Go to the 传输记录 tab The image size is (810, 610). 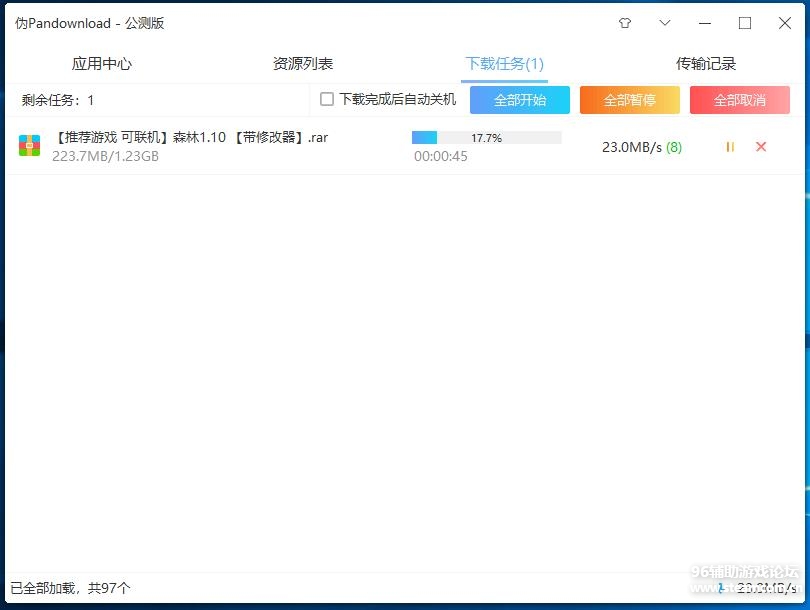pos(706,64)
